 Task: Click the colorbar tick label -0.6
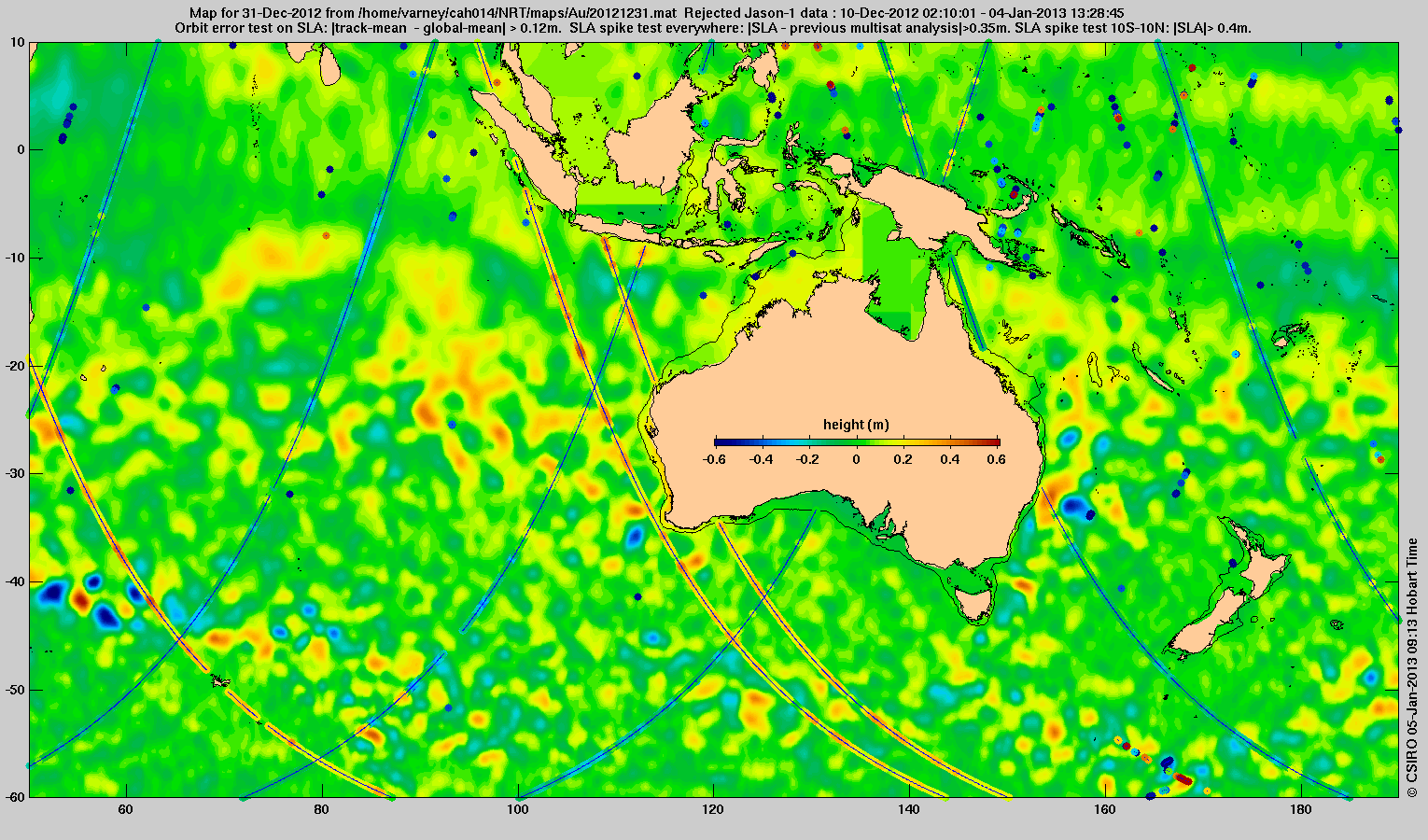click(x=715, y=459)
